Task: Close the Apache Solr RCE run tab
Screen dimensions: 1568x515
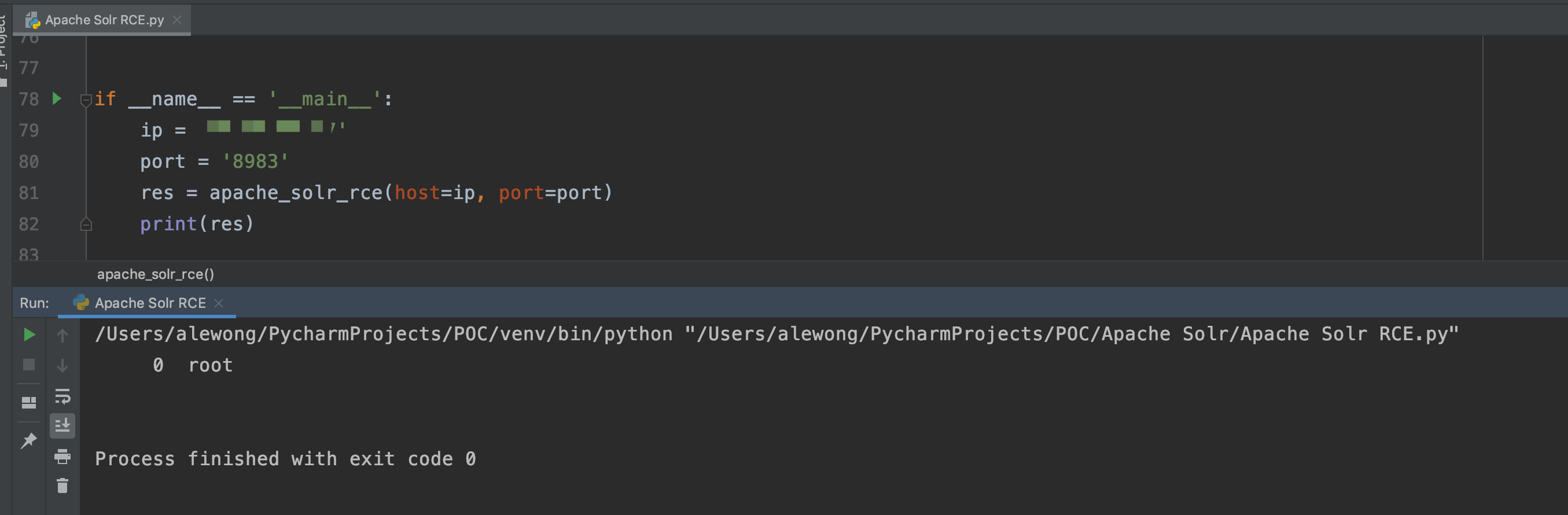Action: click(x=219, y=303)
